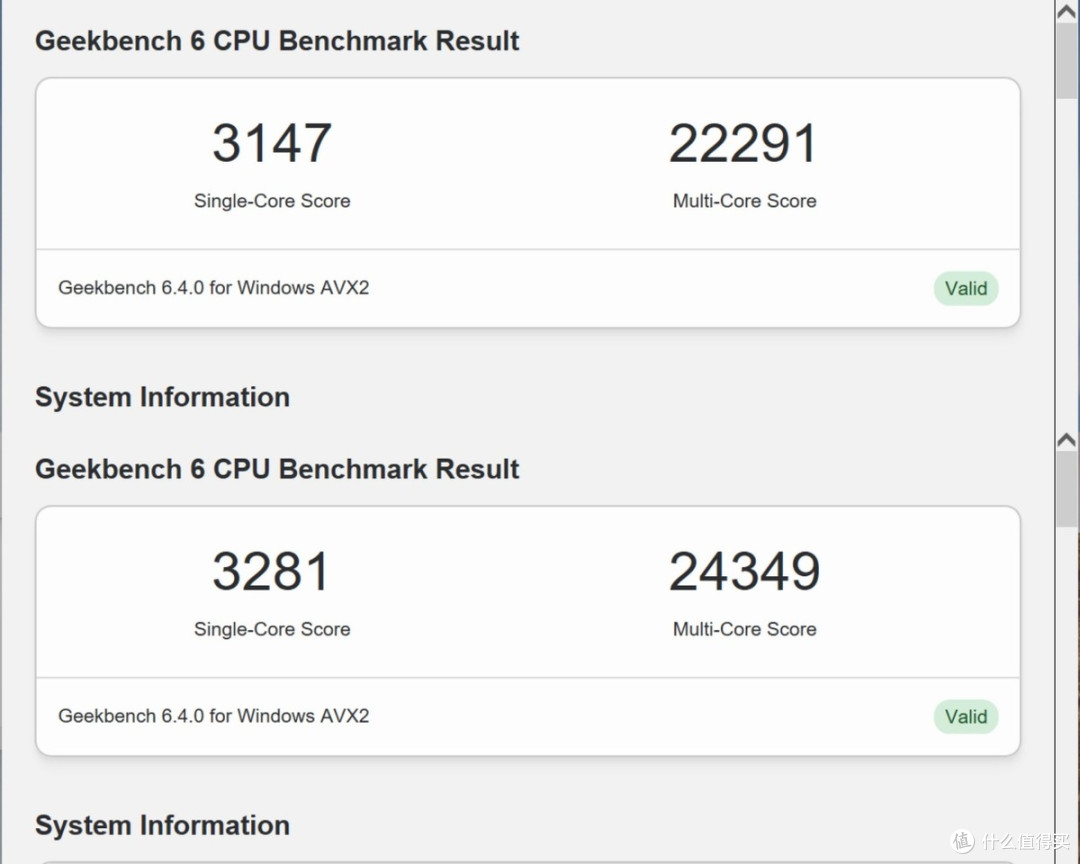Click the System Information heading below the 22291 card
1080x864 pixels.
coord(163,398)
